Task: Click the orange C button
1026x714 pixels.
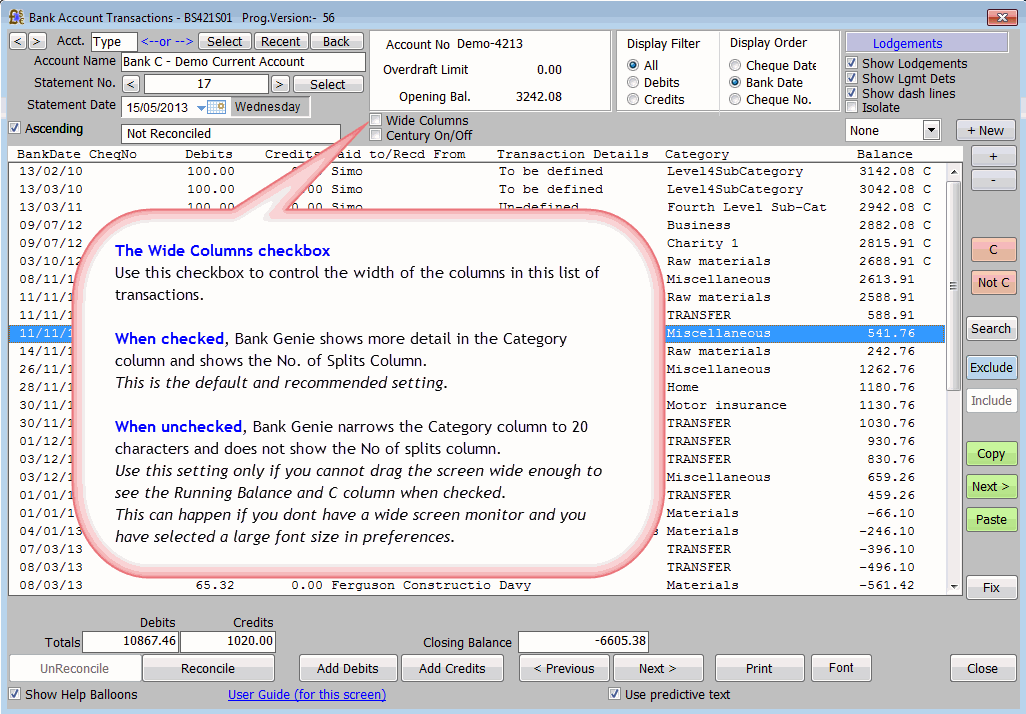Action: click(x=993, y=249)
